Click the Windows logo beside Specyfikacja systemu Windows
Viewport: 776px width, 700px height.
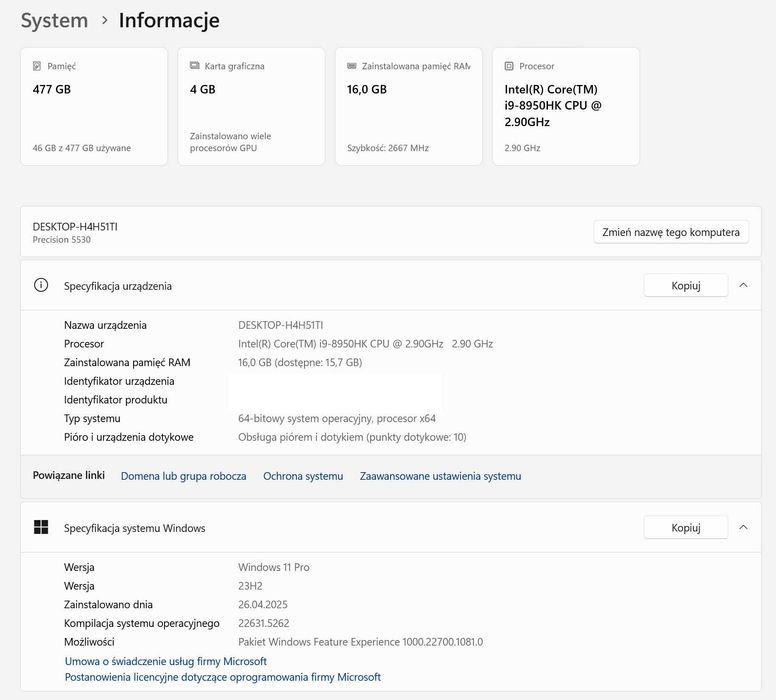coord(41,527)
